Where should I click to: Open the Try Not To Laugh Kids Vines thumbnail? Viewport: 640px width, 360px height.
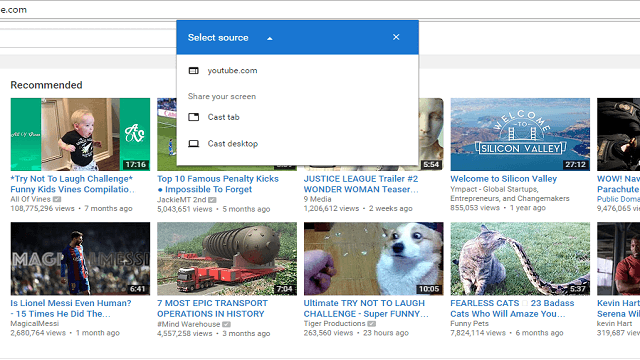coord(80,134)
